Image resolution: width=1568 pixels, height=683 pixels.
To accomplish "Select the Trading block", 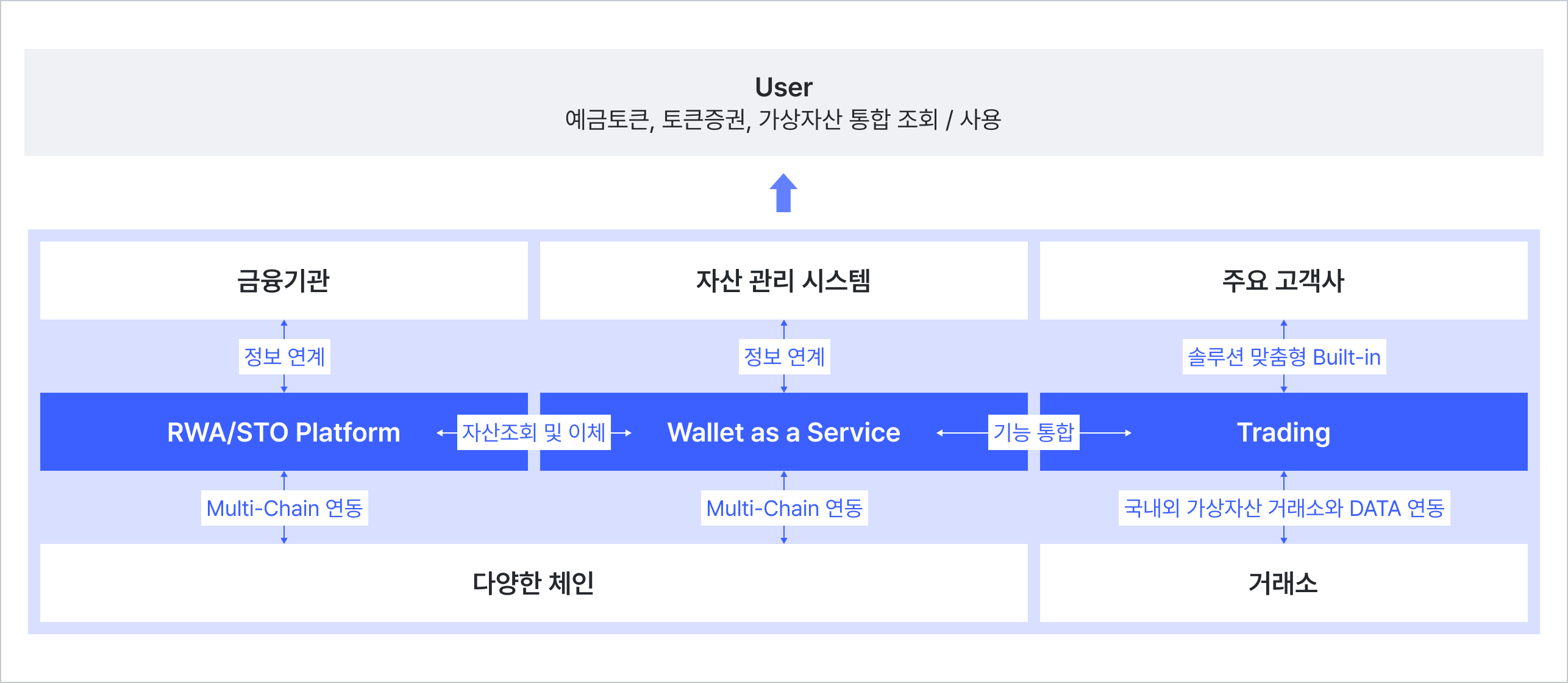I will pos(1283,432).
